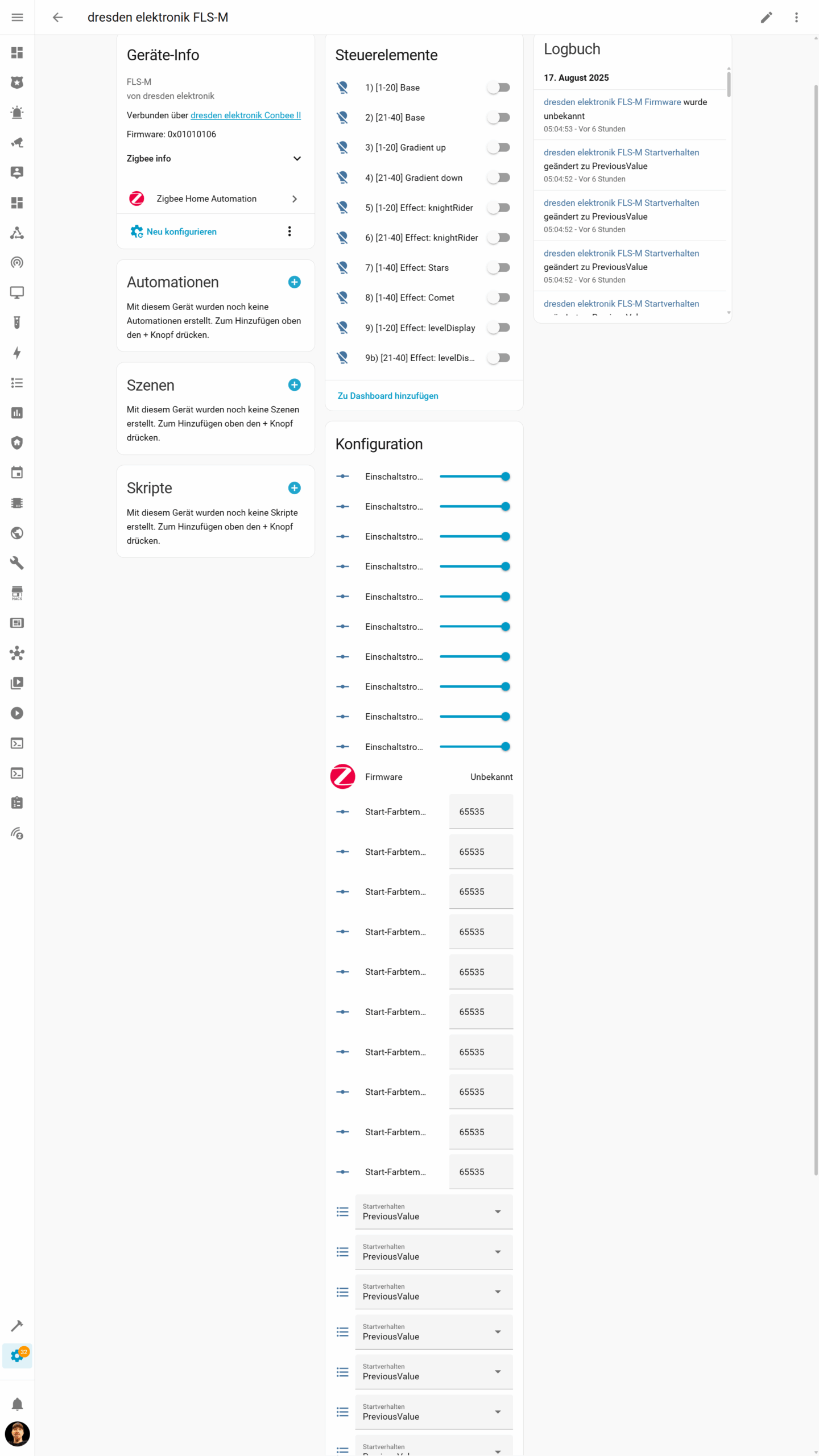This screenshot has width=819, height=1456.
Task: Go back using the arrow icon
Action: 57,18
